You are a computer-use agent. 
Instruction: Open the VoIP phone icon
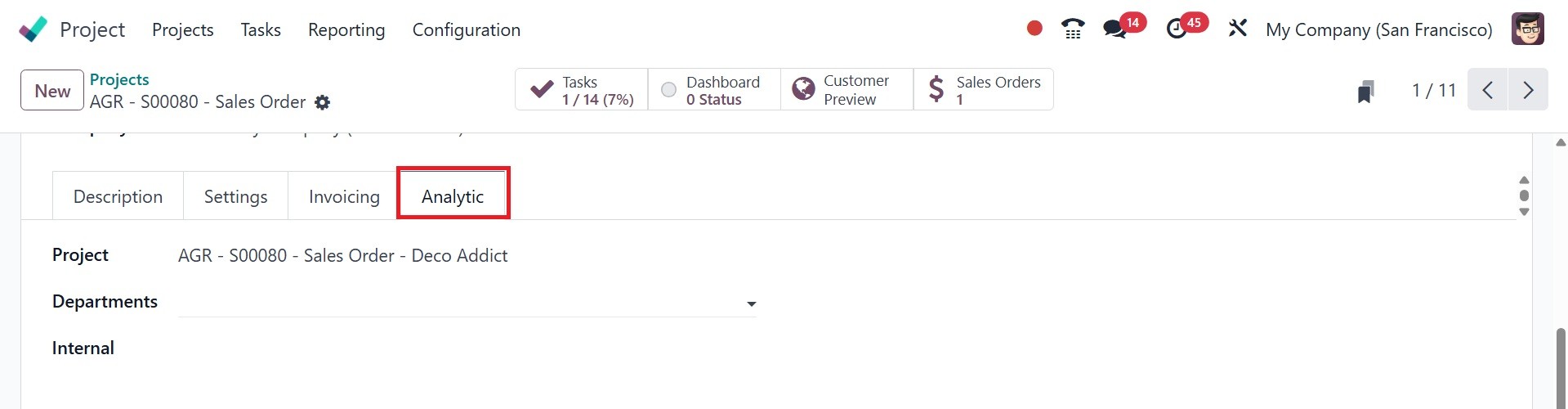pos(1073,29)
